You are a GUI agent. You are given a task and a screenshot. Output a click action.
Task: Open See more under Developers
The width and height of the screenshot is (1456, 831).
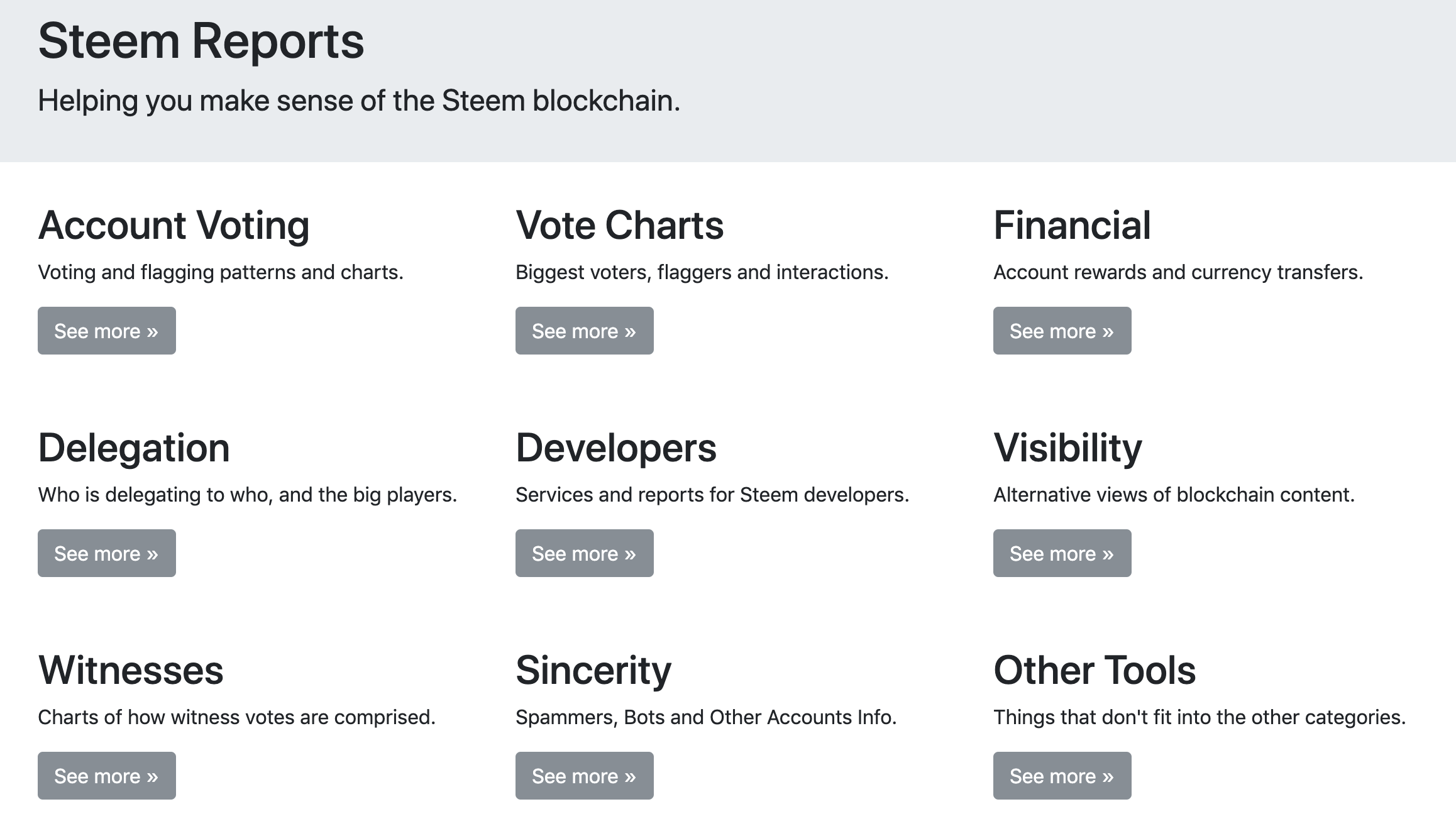click(x=584, y=553)
